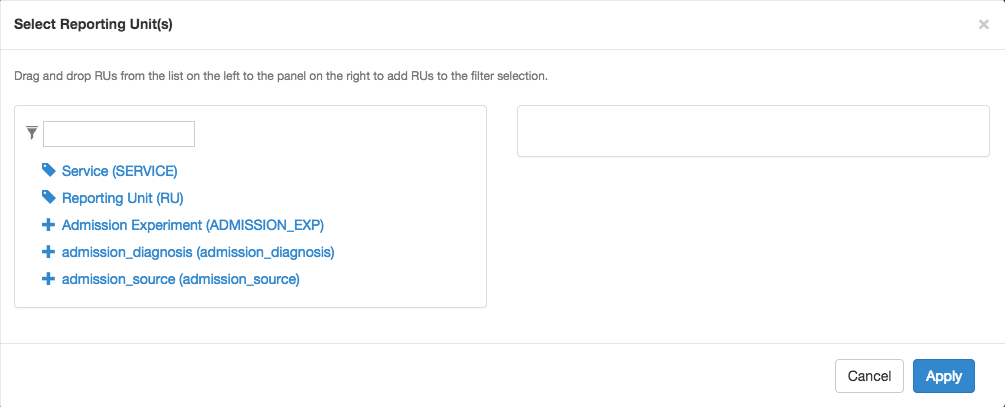Image resolution: width=1005 pixels, height=407 pixels.
Task: Click the Admission Experiment (ADMISSION_EXP) label
Action: [193, 225]
